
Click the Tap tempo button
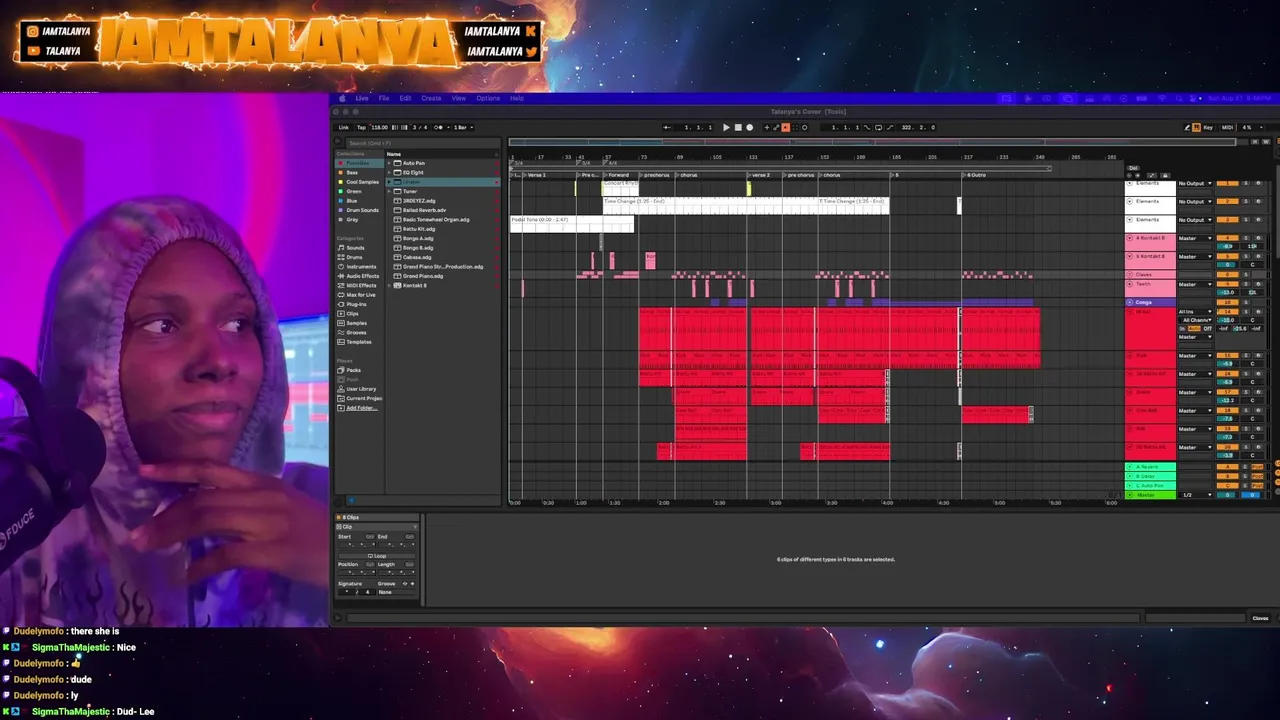tap(361, 127)
